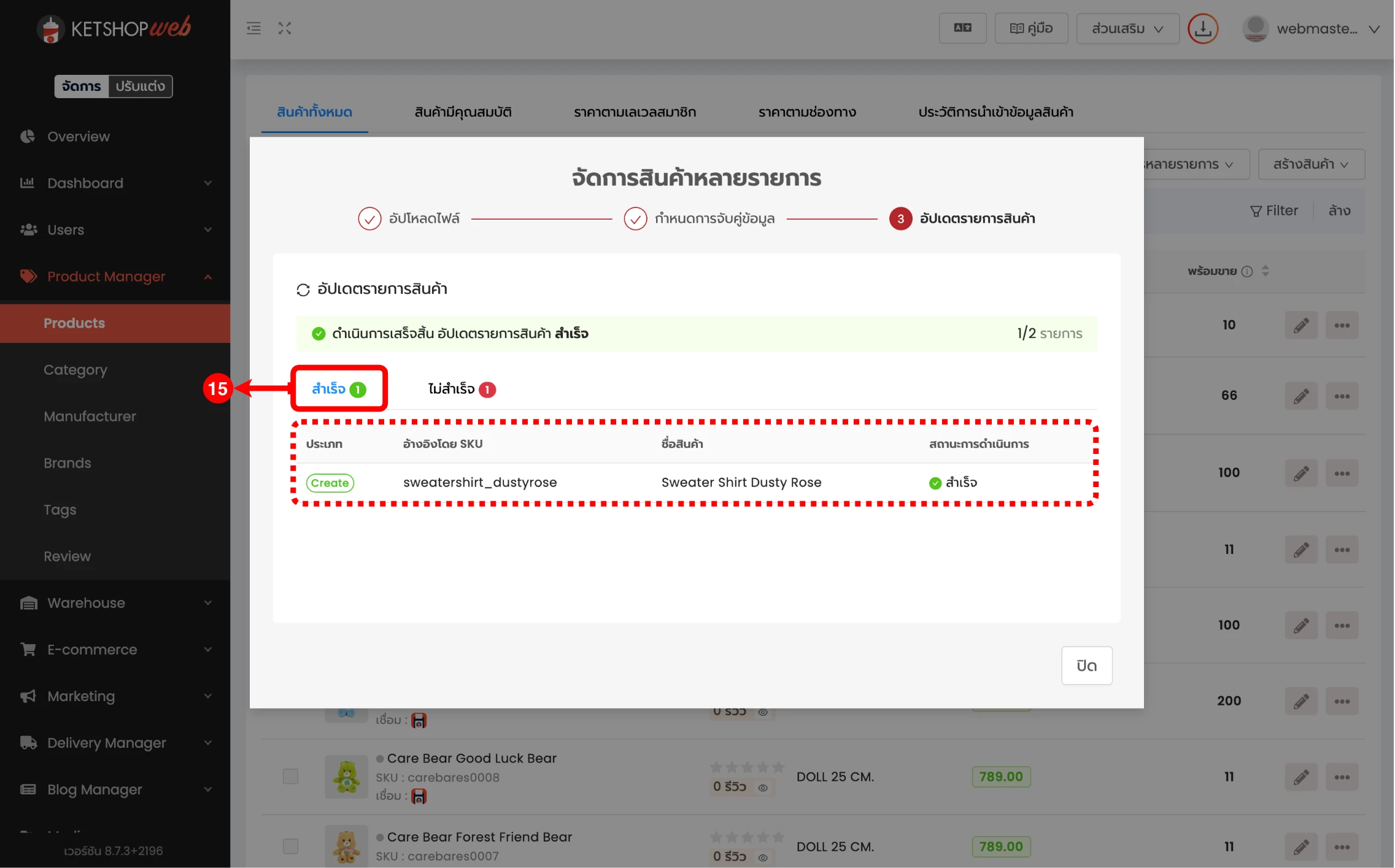Click the download icon in top bar
This screenshot has height=868, width=1395.
pos(1202,29)
